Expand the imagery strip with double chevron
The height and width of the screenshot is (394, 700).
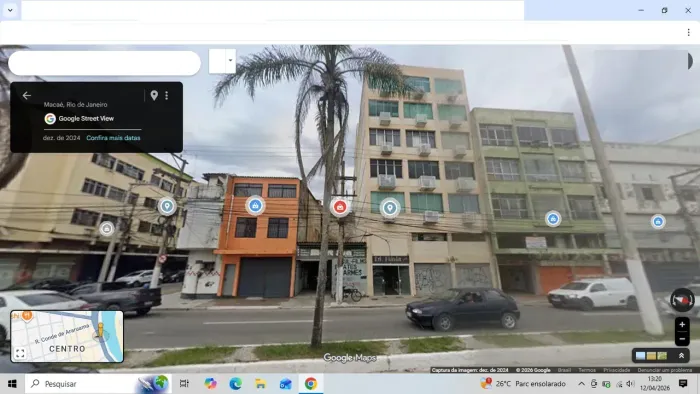[681, 356]
